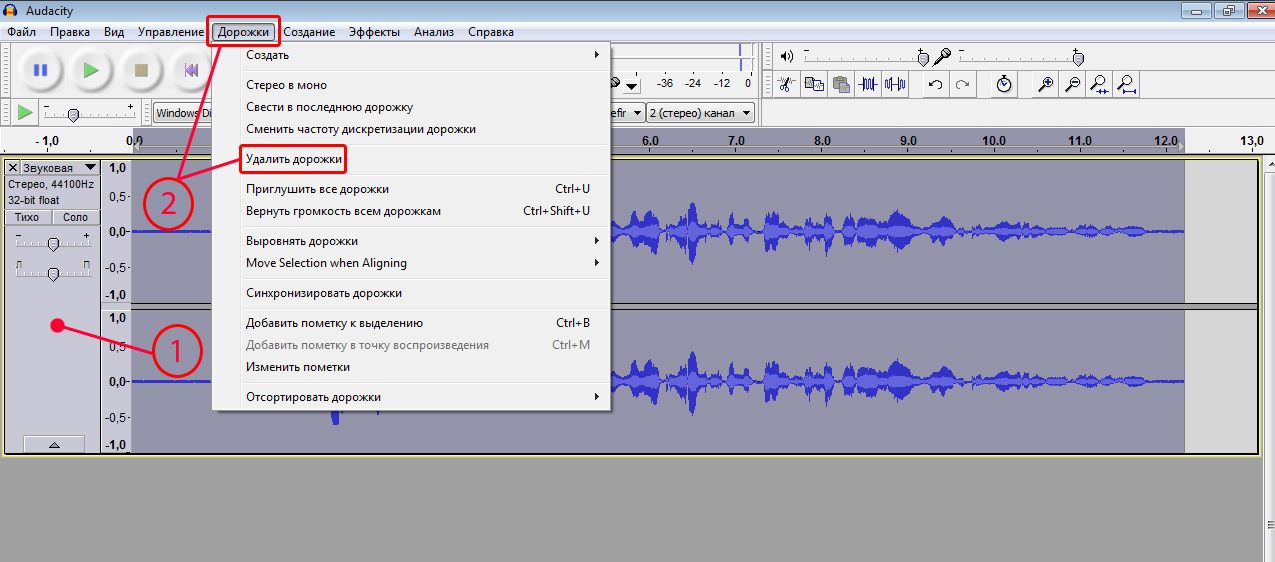Click the Cut (scissors) toolbar icon

(786, 84)
